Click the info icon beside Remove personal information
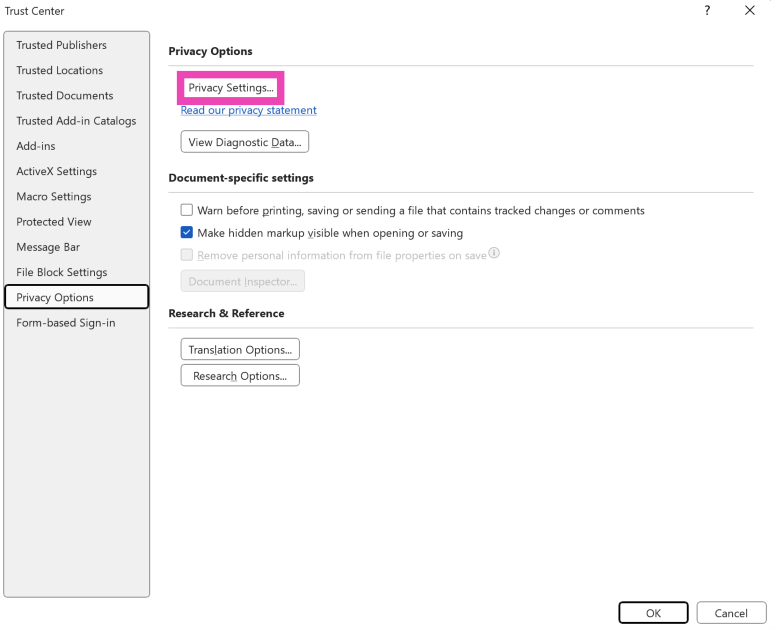The image size is (771, 628). point(494,254)
